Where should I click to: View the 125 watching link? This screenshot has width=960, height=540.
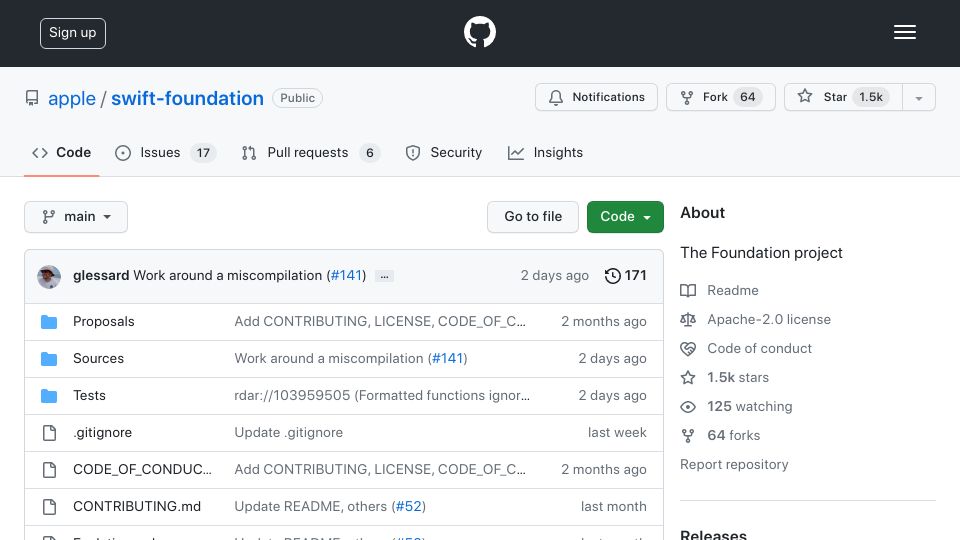click(749, 407)
